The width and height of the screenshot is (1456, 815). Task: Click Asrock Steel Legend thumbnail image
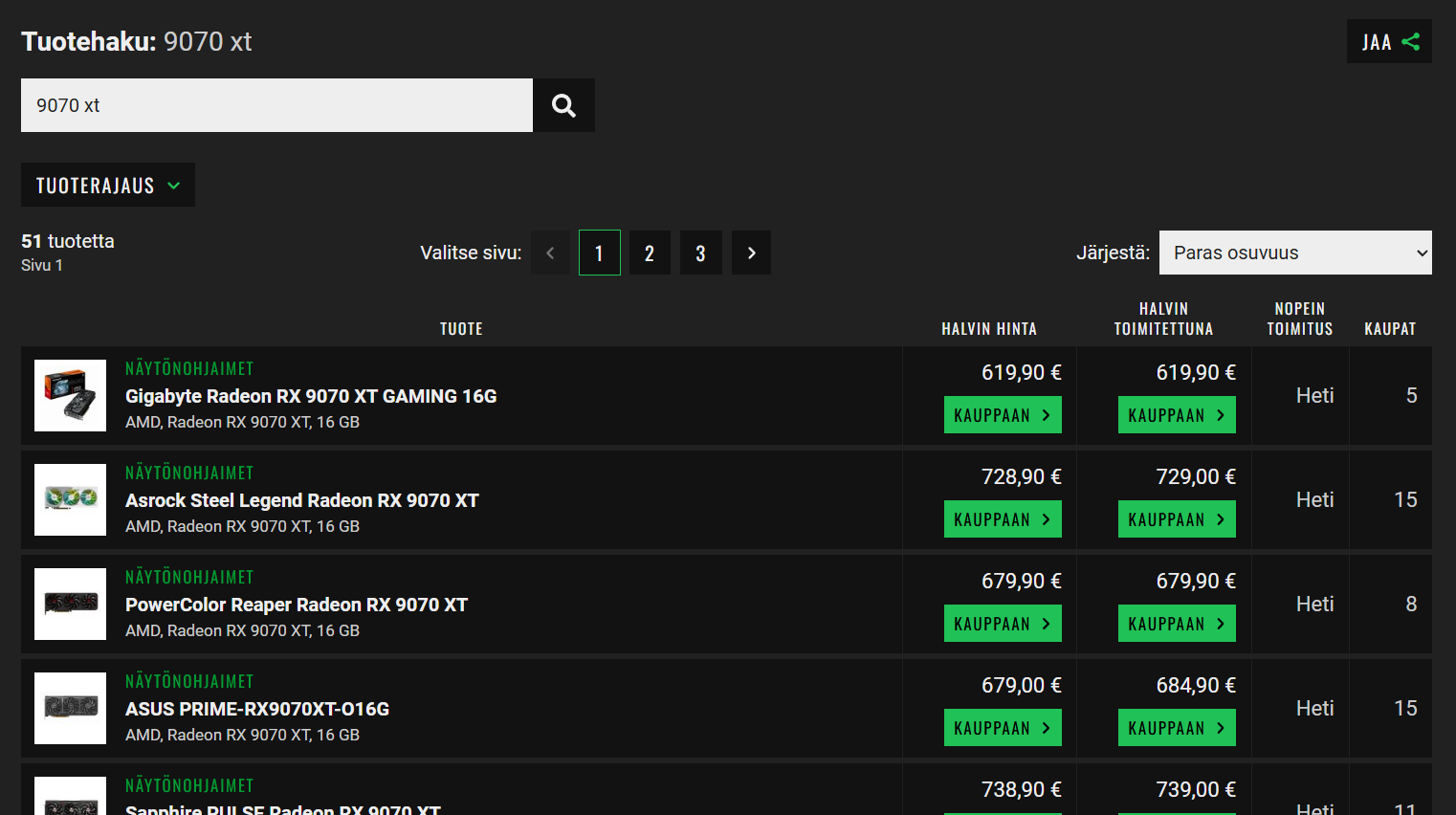(x=70, y=499)
